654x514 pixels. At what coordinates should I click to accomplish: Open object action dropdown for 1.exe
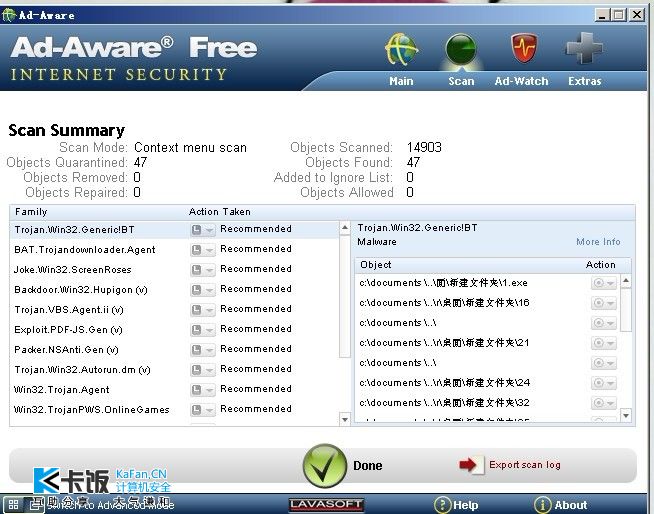[x=604, y=283]
